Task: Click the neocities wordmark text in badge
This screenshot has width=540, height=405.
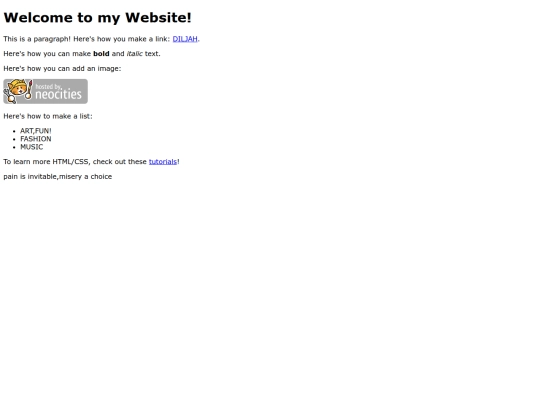Action: tap(59, 94)
